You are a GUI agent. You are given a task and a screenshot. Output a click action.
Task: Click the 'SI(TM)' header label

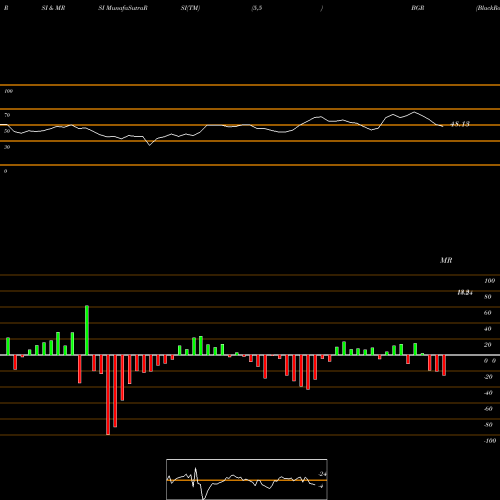[190, 8]
